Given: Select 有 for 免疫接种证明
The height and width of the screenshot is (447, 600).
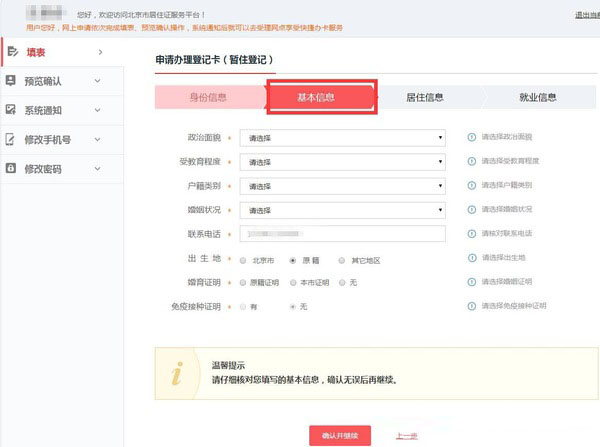Looking at the screenshot, I should coord(243,306).
